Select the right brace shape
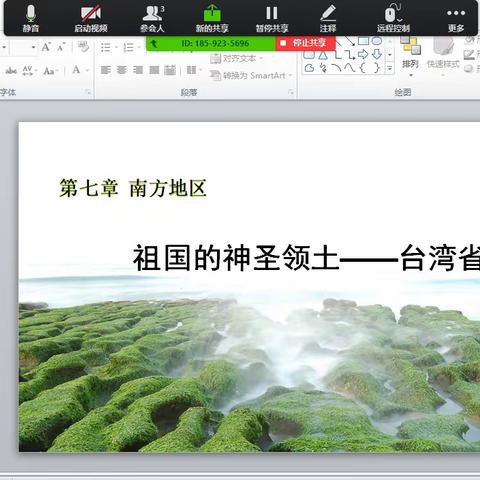Image resolution: width=480 pixels, height=480 pixels. point(377,68)
